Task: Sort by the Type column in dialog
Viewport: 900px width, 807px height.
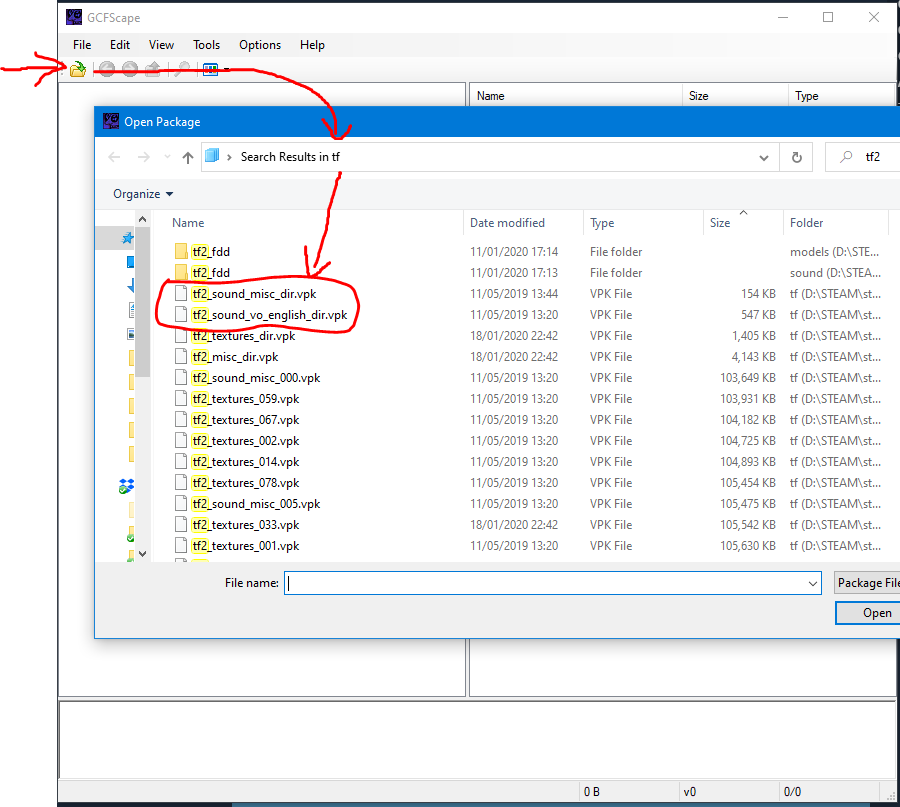Action: (643, 223)
